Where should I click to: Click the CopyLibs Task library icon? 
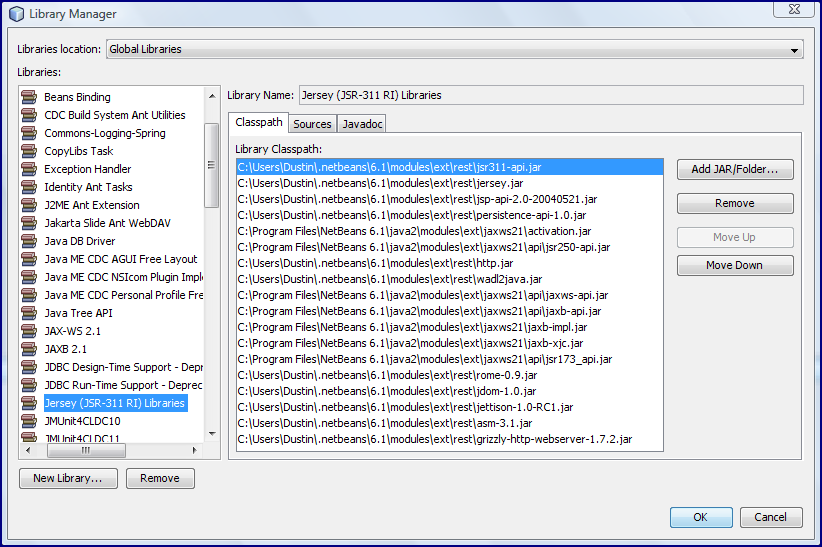pyautogui.click(x=29, y=151)
